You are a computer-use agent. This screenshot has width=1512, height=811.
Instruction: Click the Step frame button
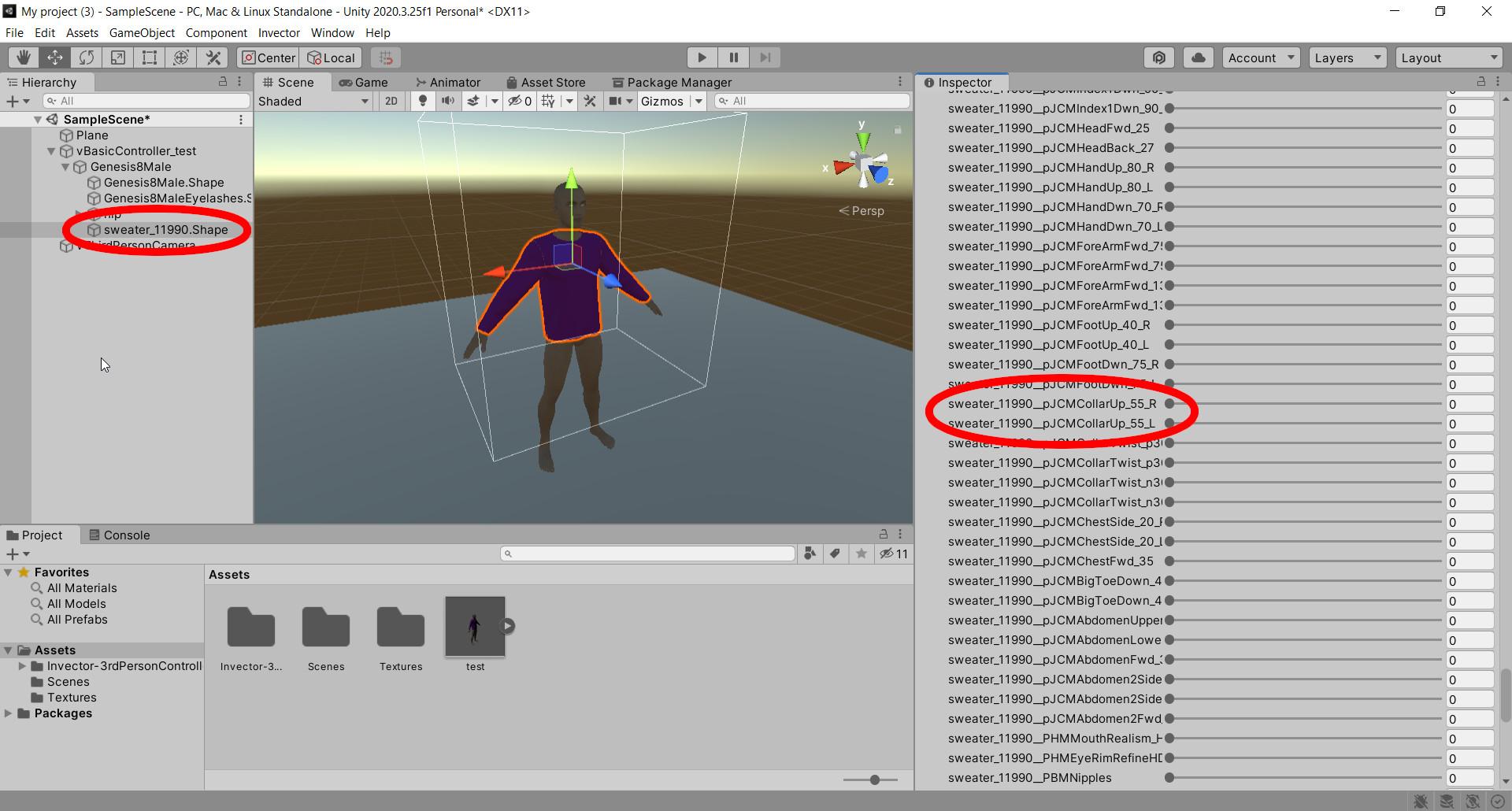[765, 57]
